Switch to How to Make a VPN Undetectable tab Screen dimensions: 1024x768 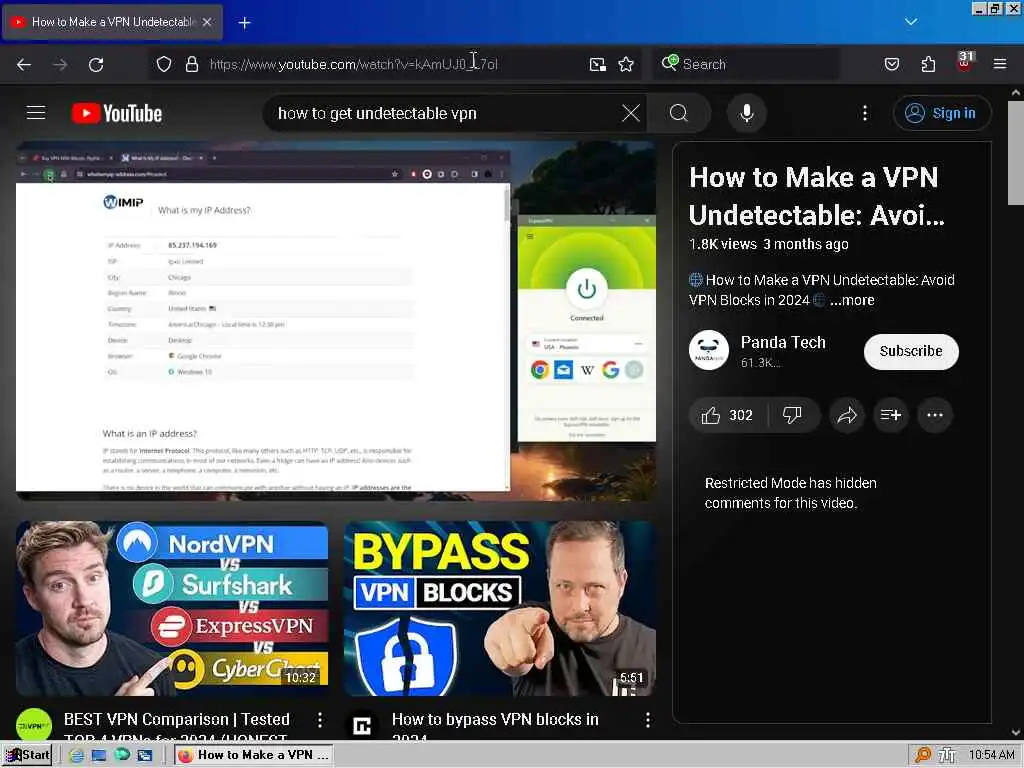click(113, 22)
